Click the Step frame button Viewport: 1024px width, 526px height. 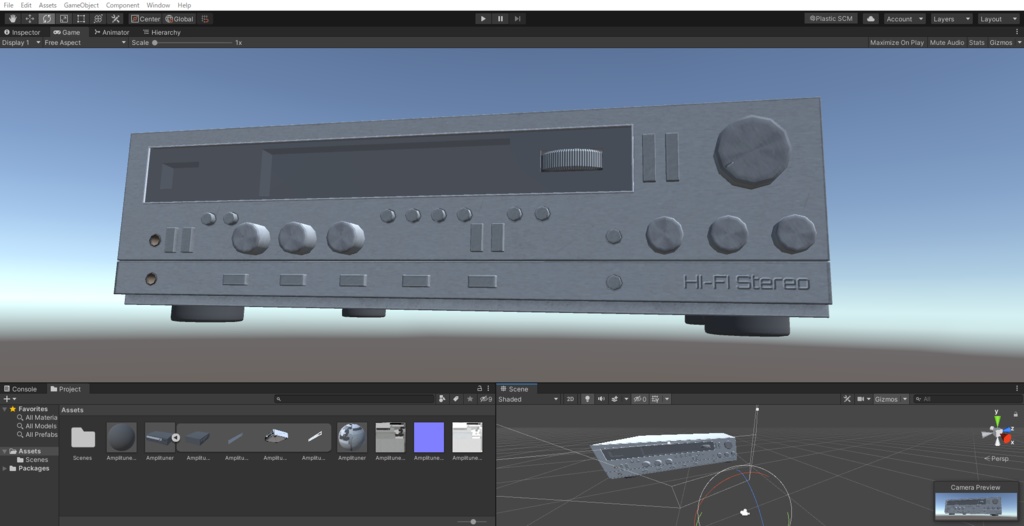coord(517,19)
